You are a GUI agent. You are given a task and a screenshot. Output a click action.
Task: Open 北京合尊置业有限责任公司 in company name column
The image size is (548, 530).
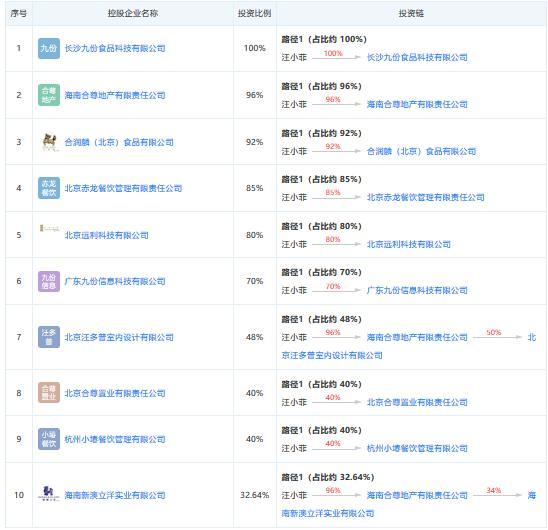pyautogui.click(x=115, y=393)
